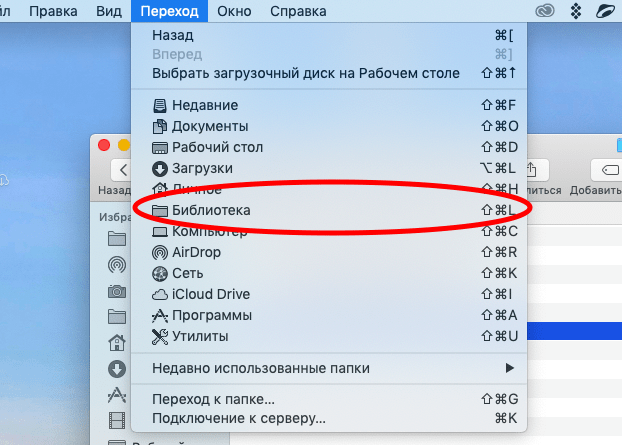622x445 pixels.
Task: Select the applications icon in Finder sidebar
Action: [x=117, y=395]
